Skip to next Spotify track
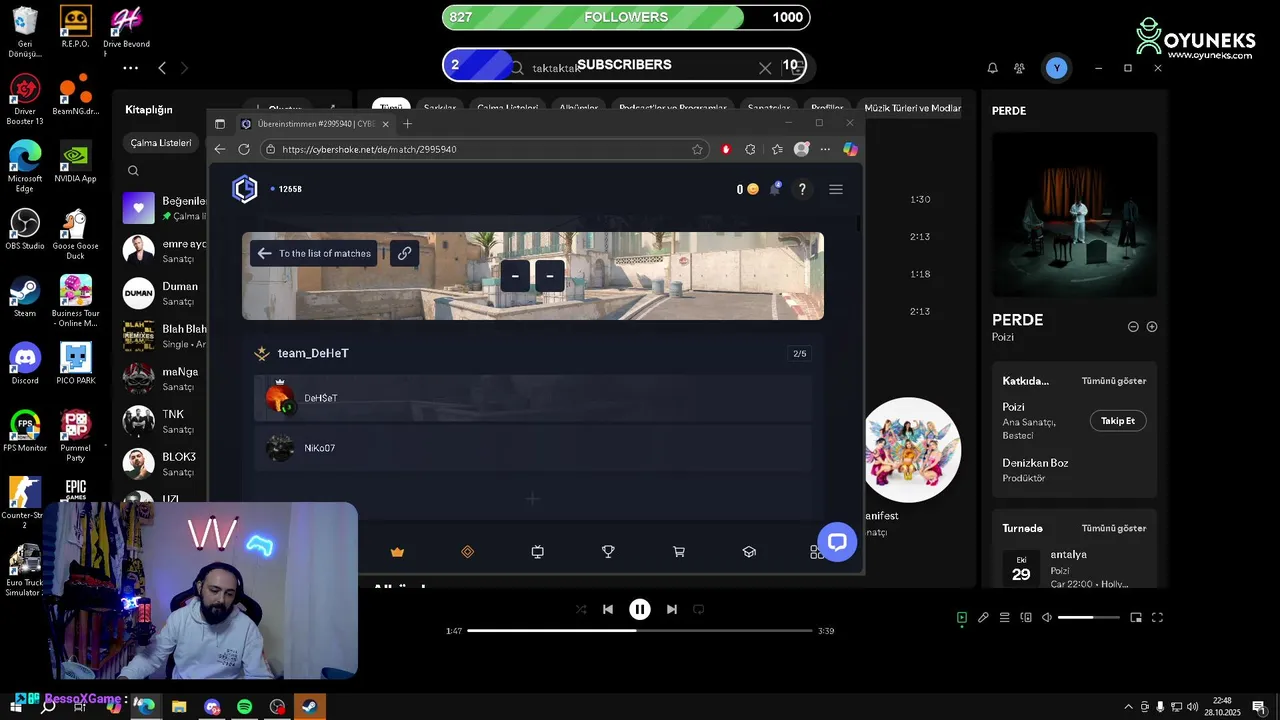Screen dimensions: 1280x720 click(x=672, y=609)
